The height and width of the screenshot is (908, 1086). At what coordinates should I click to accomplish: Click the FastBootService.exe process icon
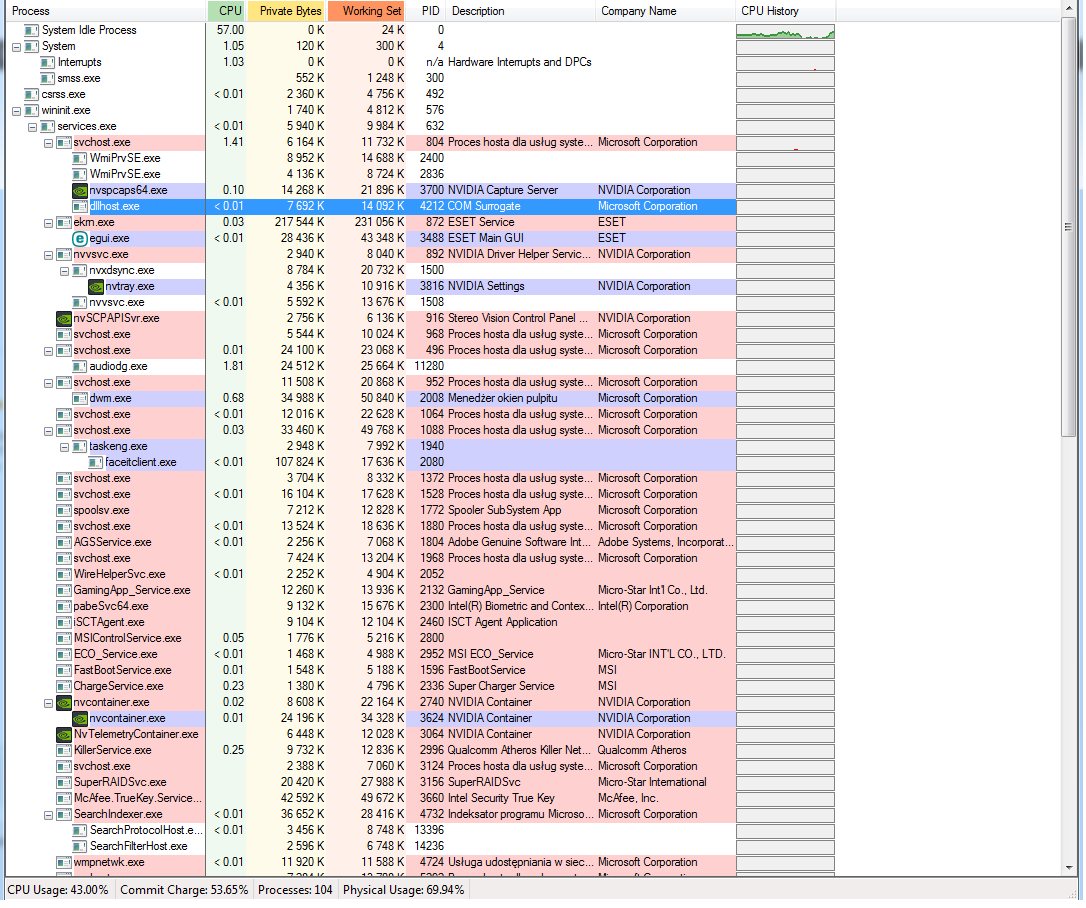click(64, 670)
